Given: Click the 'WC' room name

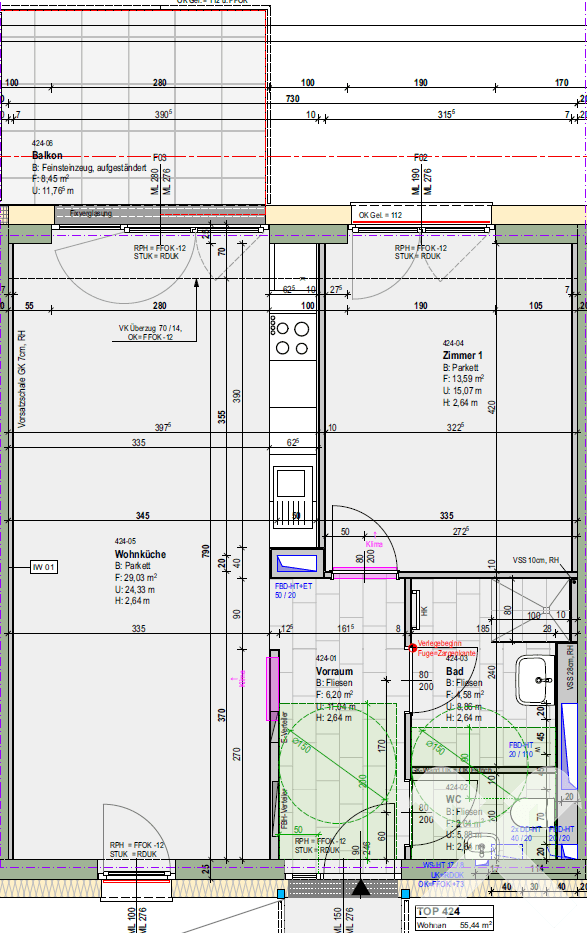Looking at the screenshot, I should pos(453,799).
